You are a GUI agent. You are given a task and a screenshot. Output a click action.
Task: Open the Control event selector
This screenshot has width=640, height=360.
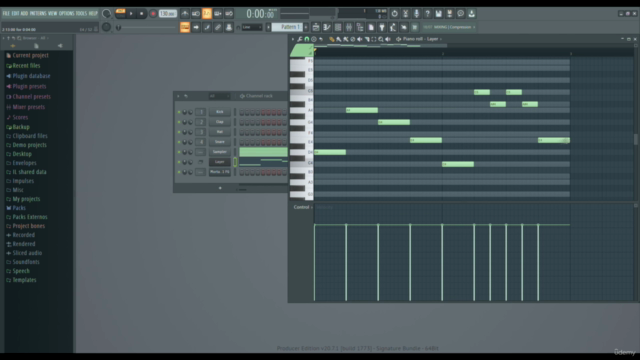pyautogui.click(x=303, y=207)
